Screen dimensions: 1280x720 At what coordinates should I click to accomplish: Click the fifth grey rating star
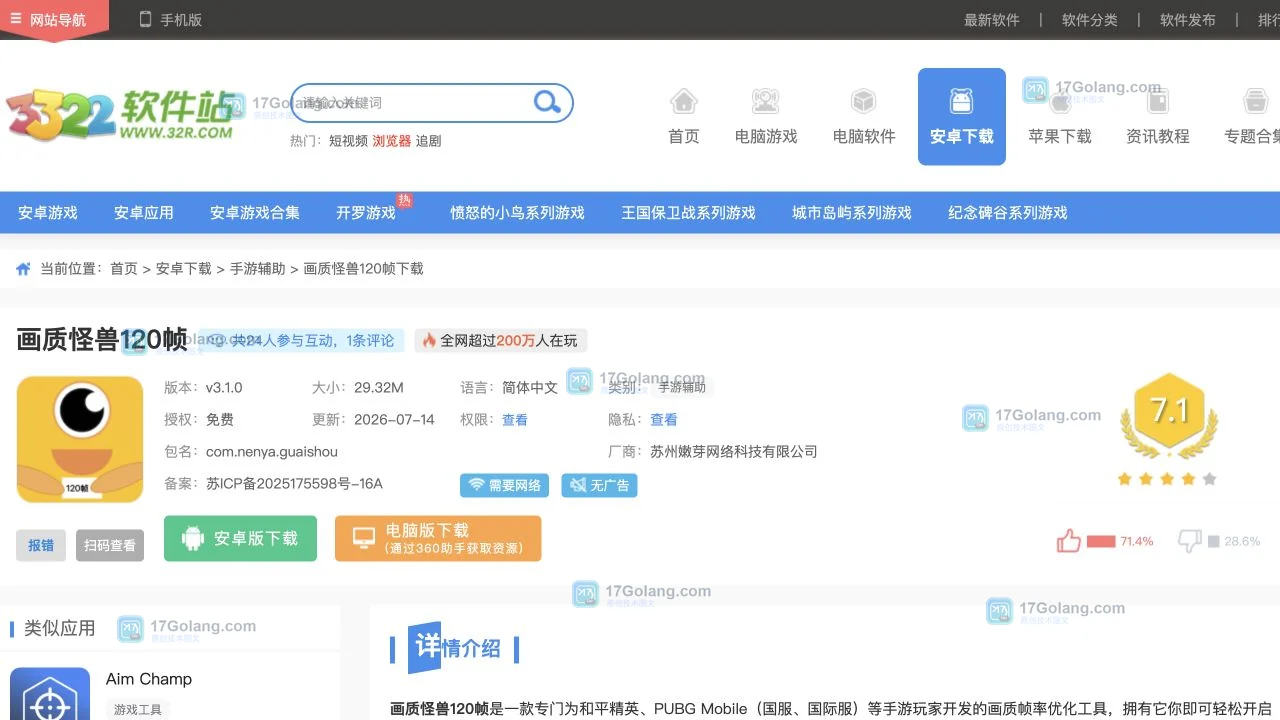click(1209, 479)
